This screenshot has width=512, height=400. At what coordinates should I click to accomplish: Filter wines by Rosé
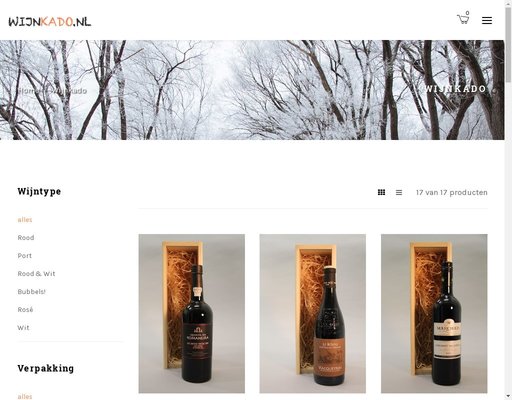(x=25, y=310)
